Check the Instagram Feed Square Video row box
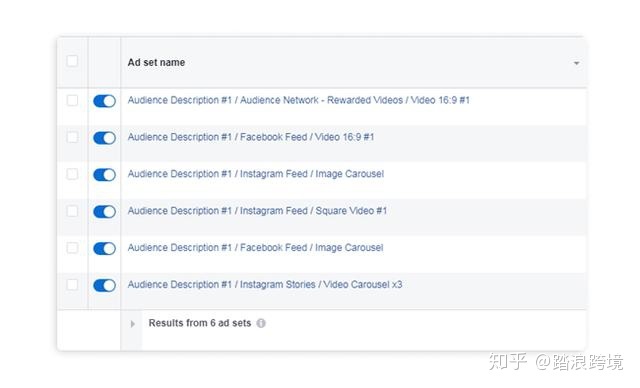Image resolution: width=640 pixels, height=388 pixels. pyautogui.click(x=72, y=211)
